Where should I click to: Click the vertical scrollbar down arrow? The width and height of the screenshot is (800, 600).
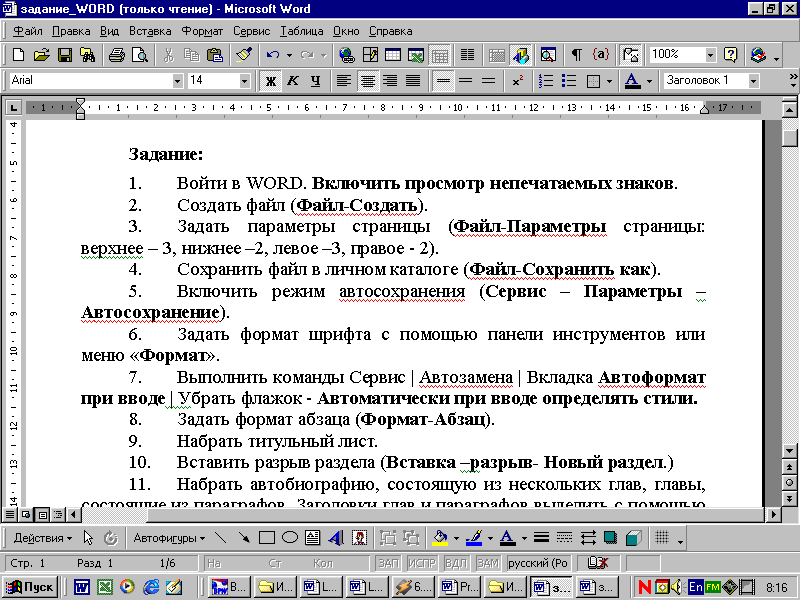tap(789, 451)
